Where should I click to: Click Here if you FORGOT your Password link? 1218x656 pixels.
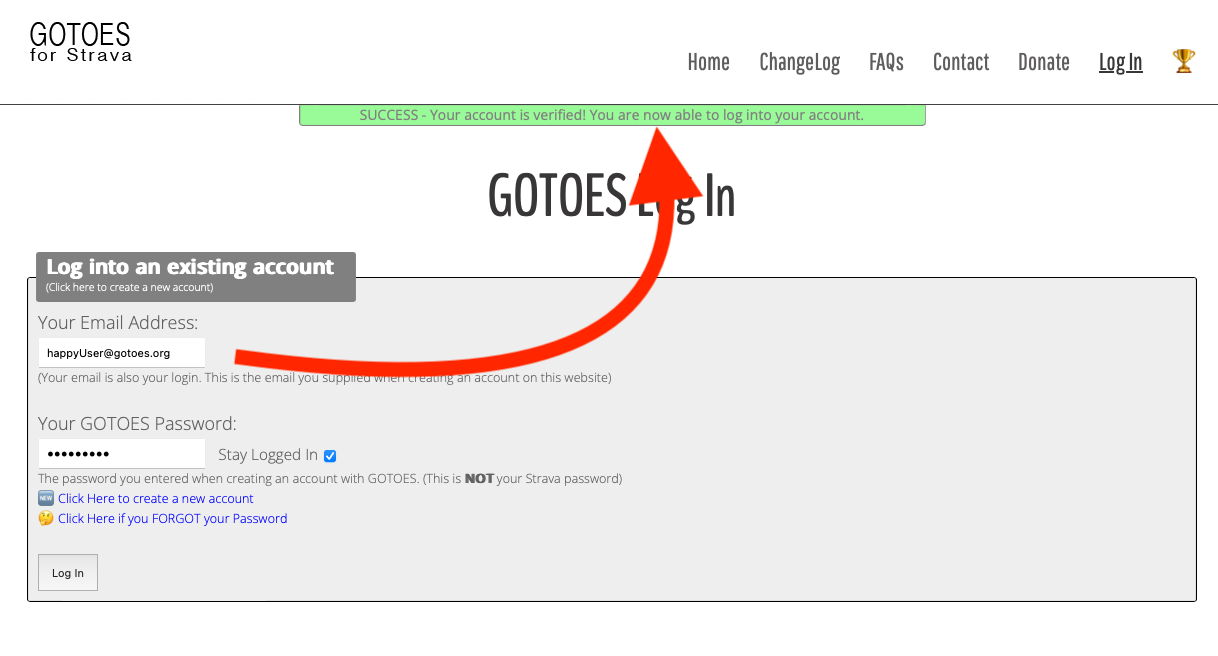click(172, 518)
